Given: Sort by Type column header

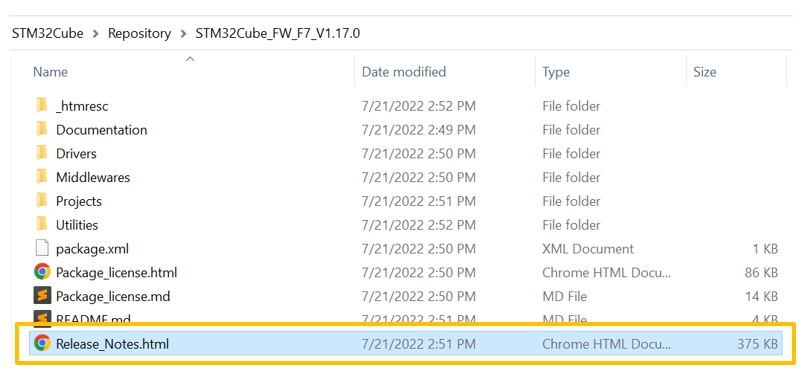Looking at the screenshot, I should point(556,72).
